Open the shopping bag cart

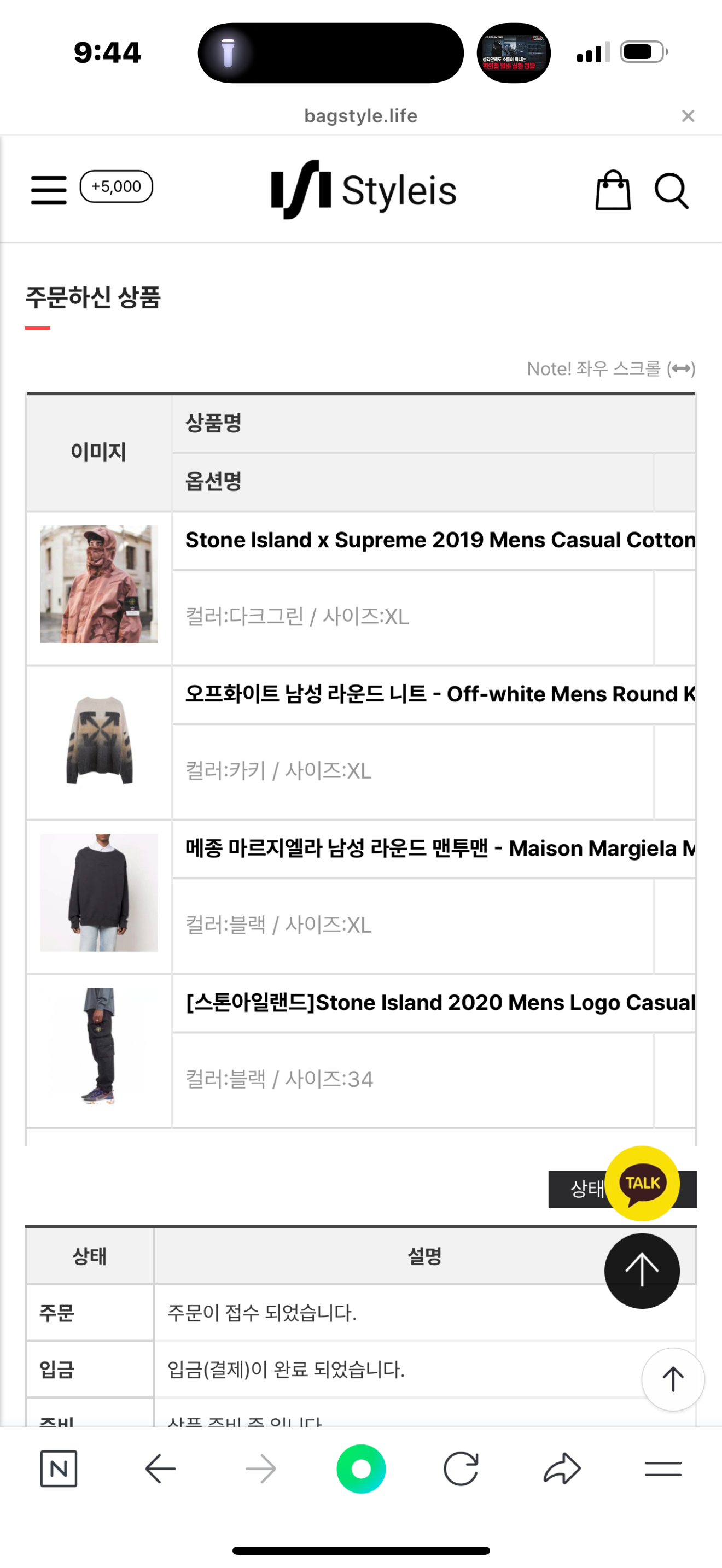[613, 190]
